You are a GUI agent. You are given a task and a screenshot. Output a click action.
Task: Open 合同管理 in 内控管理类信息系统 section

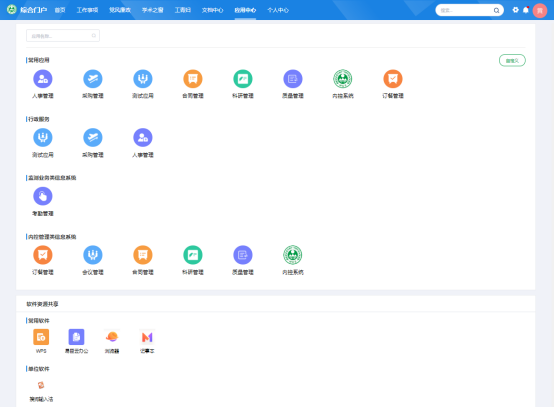point(143,255)
